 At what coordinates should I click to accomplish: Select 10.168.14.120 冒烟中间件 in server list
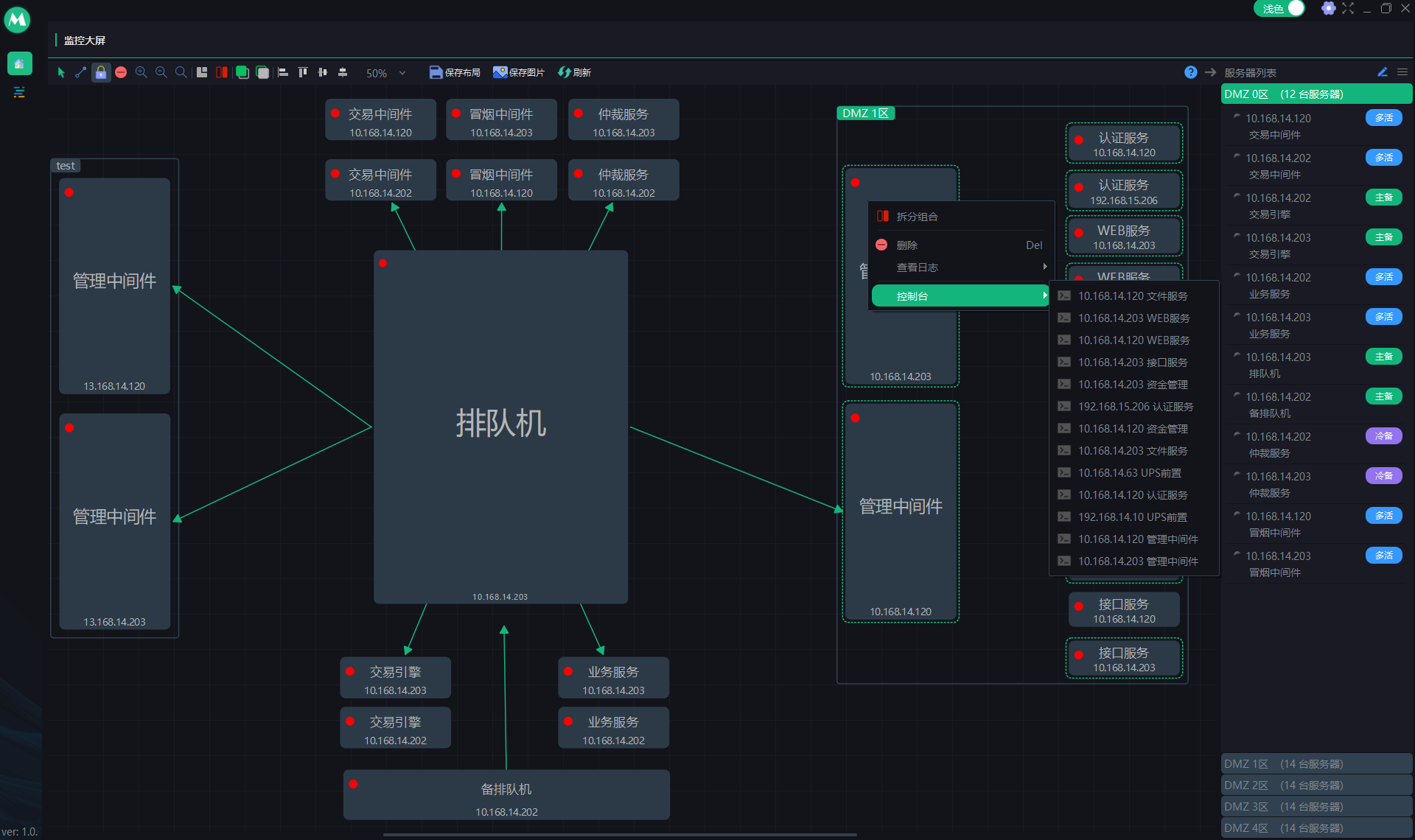click(1316, 524)
